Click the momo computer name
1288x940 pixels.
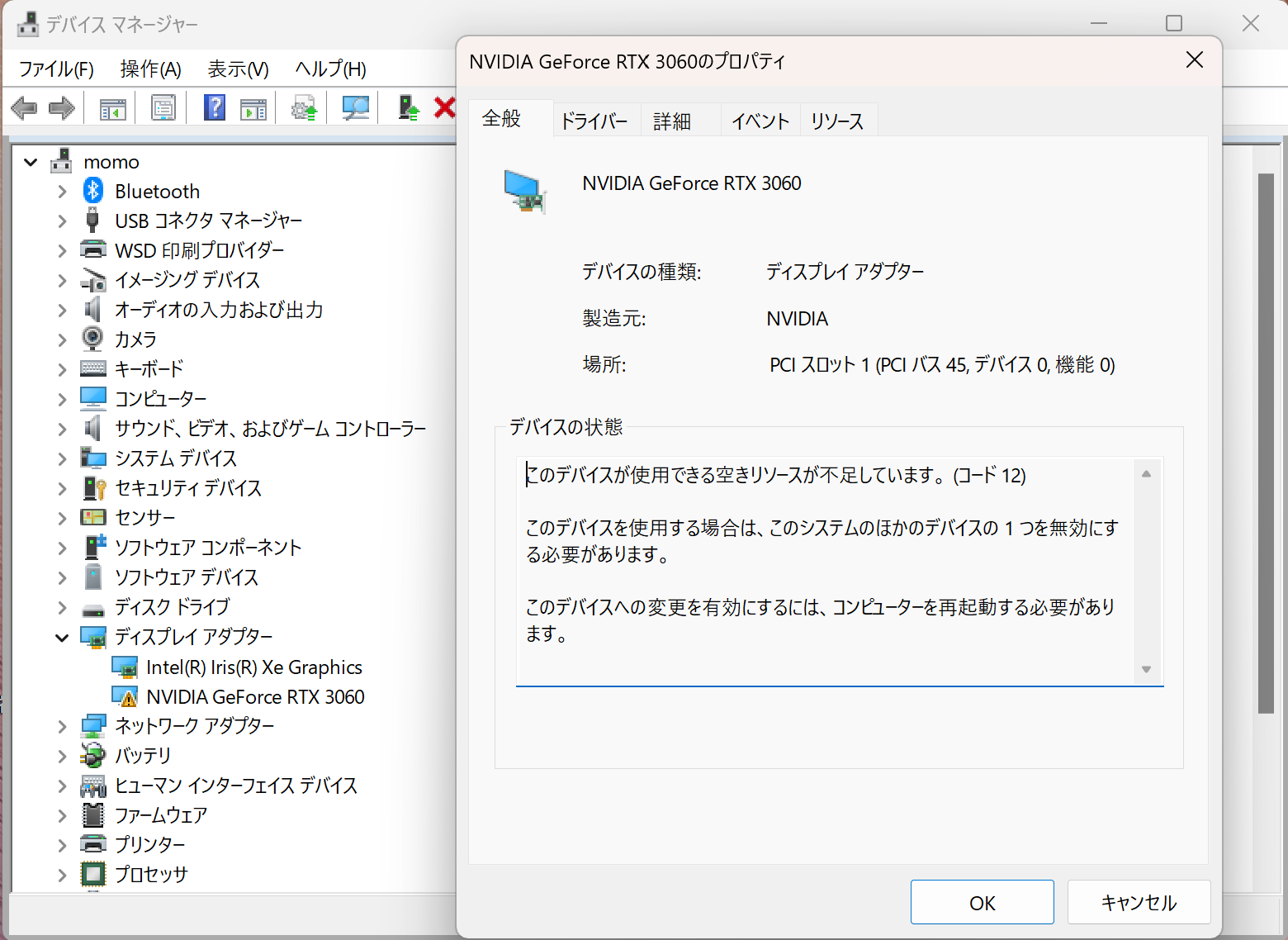click(x=111, y=162)
